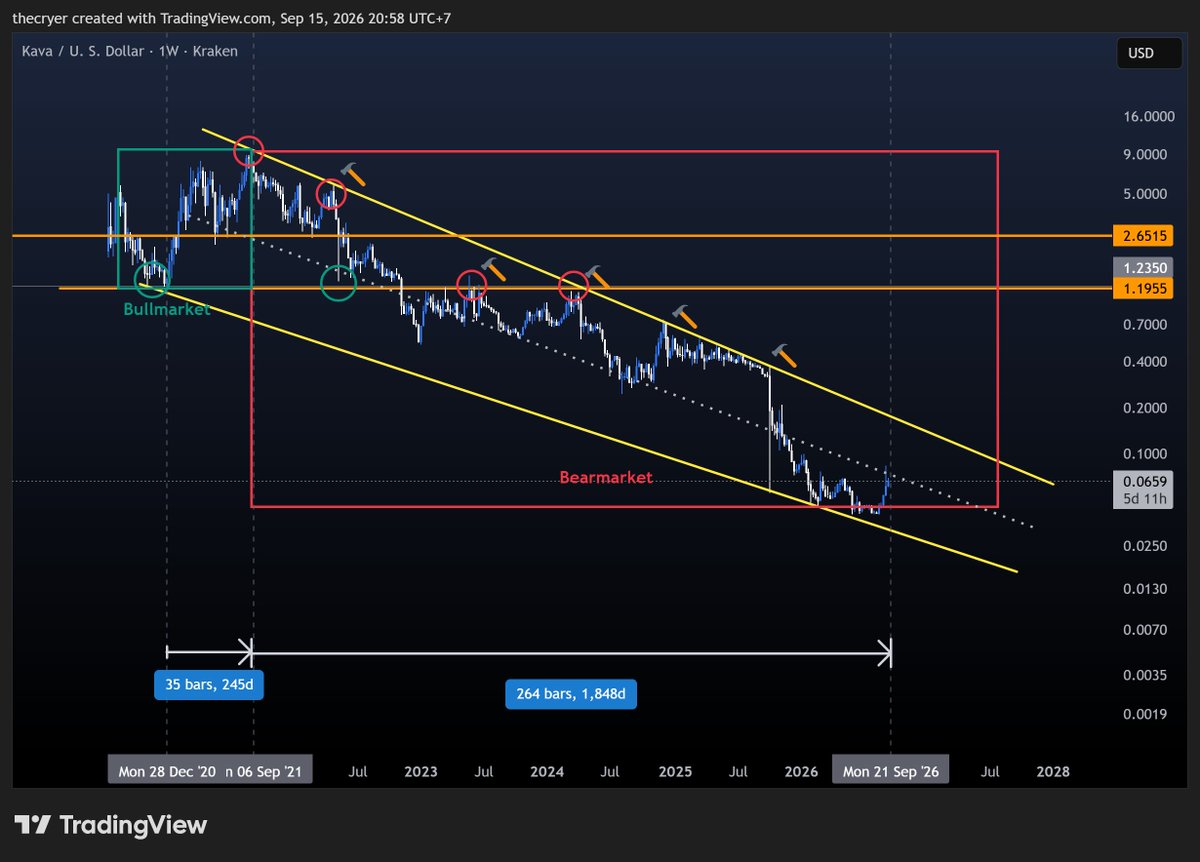Click the green circle above the Bullmarket label
This screenshot has height=862, width=1200.
tap(153, 279)
